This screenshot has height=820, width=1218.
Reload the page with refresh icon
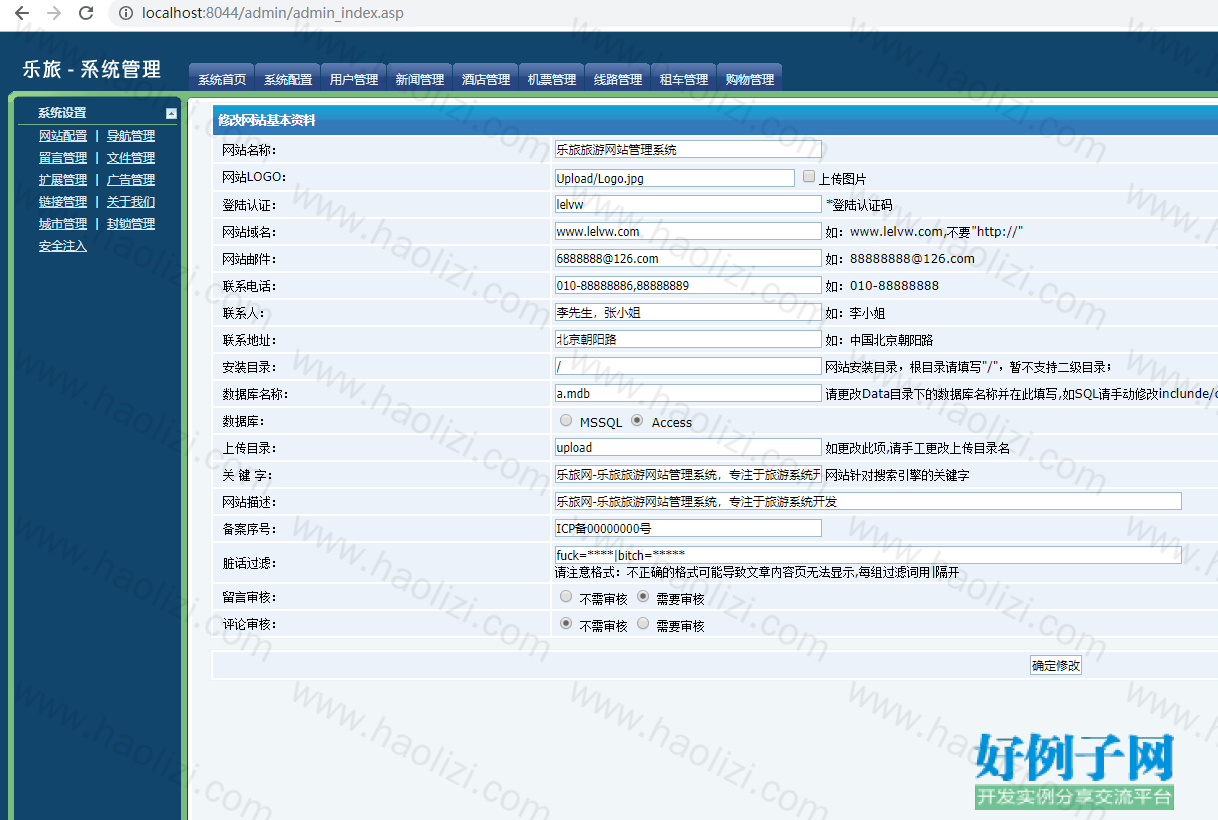click(x=86, y=13)
